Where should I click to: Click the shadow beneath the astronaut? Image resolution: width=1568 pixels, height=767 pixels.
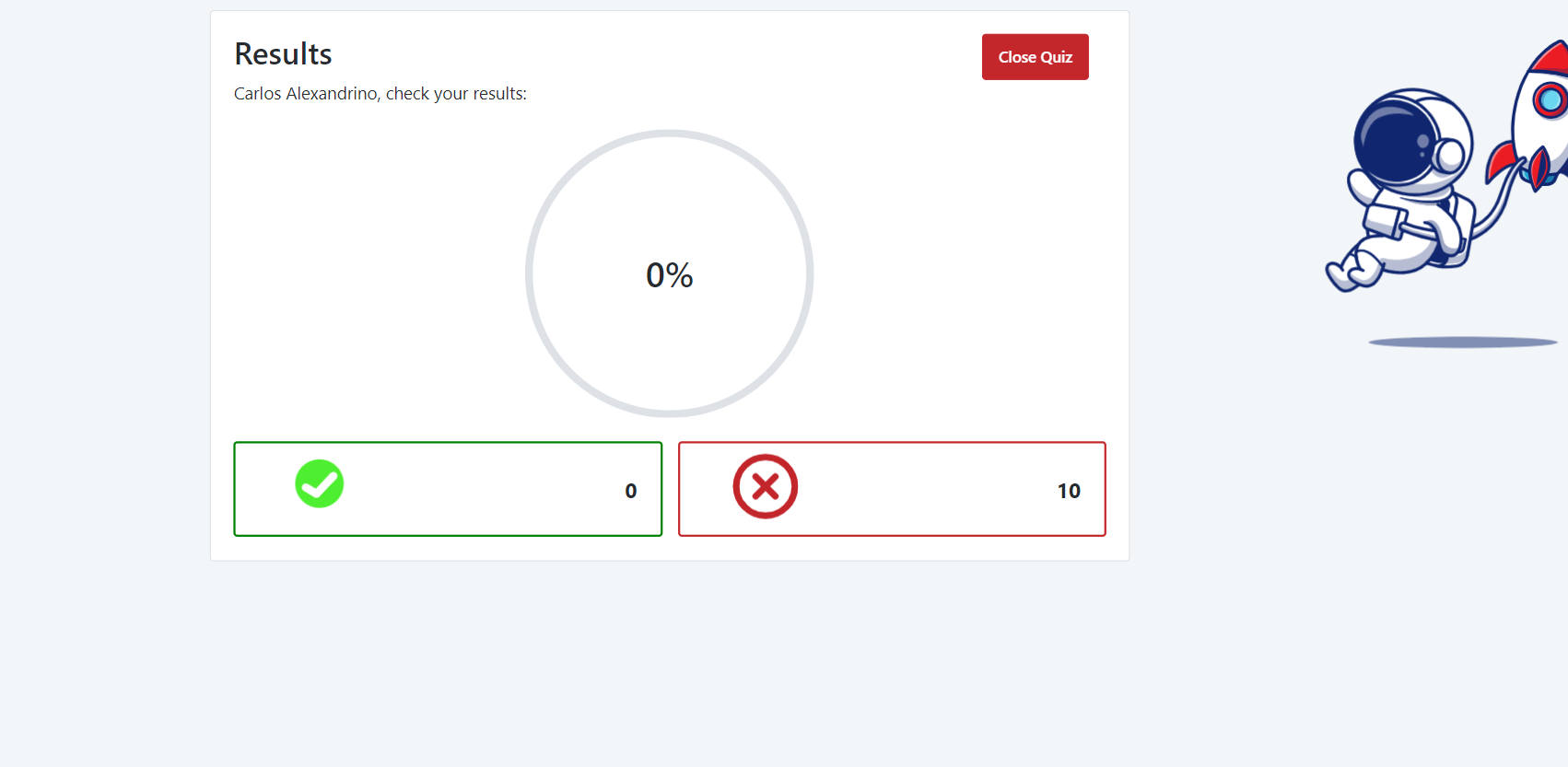[x=1462, y=343]
